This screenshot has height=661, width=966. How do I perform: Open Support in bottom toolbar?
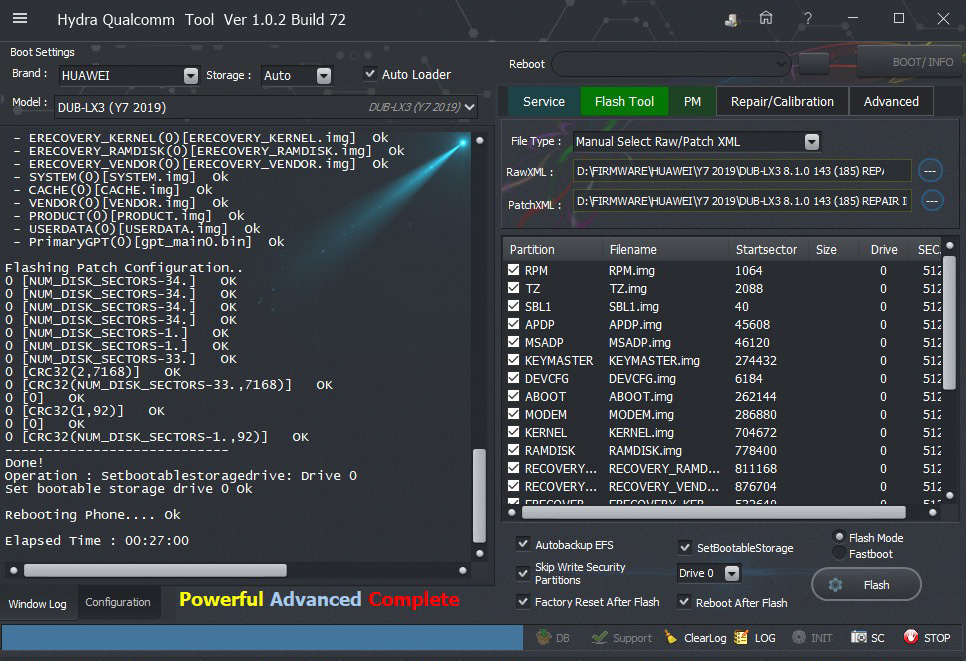[622, 638]
